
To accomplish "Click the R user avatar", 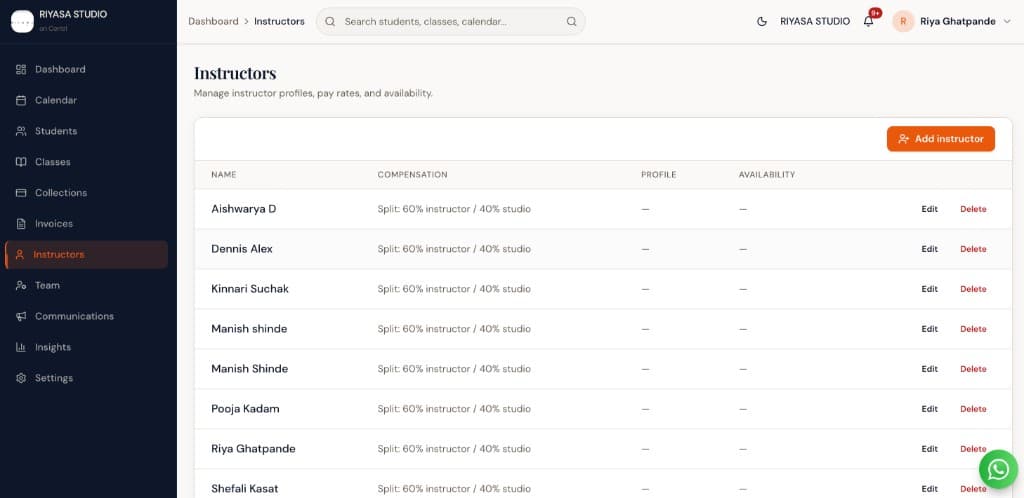I will coord(903,22).
